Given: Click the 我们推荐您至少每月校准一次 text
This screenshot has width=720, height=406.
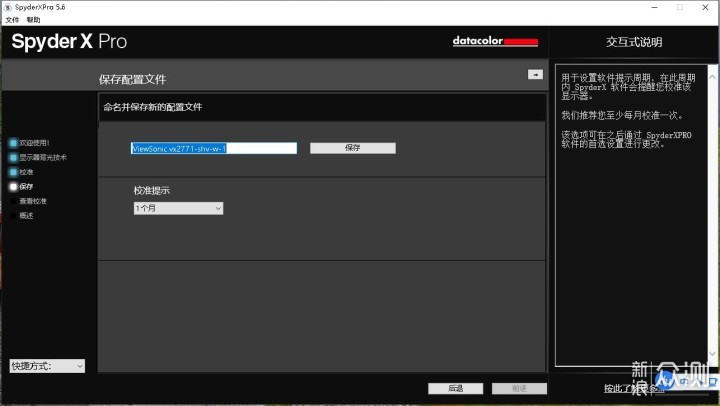Looking at the screenshot, I should pyautogui.click(x=622, y=115).
